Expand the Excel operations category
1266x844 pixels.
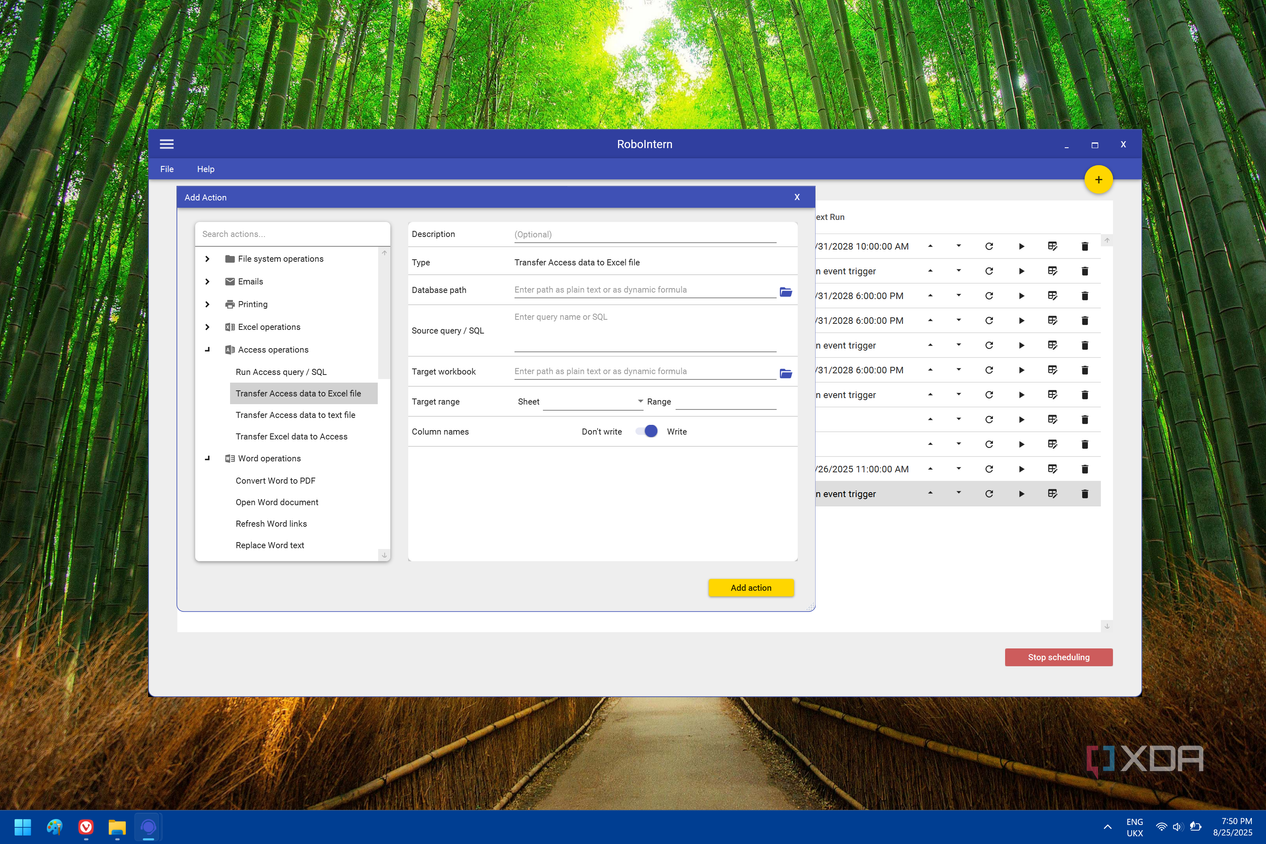coord(207,327)
